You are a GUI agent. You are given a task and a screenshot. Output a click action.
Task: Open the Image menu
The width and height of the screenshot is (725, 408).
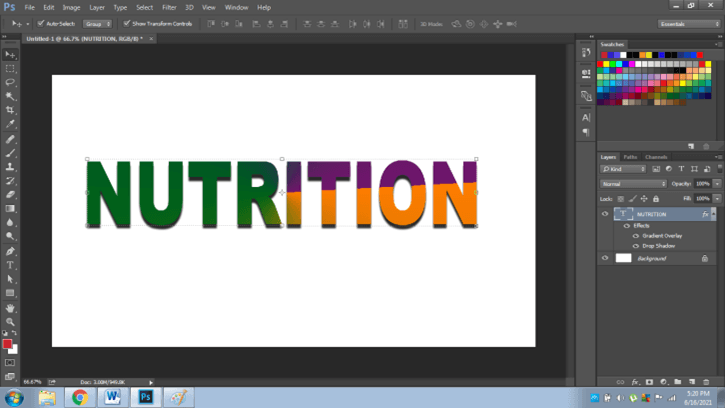click(x=71, y=7)
